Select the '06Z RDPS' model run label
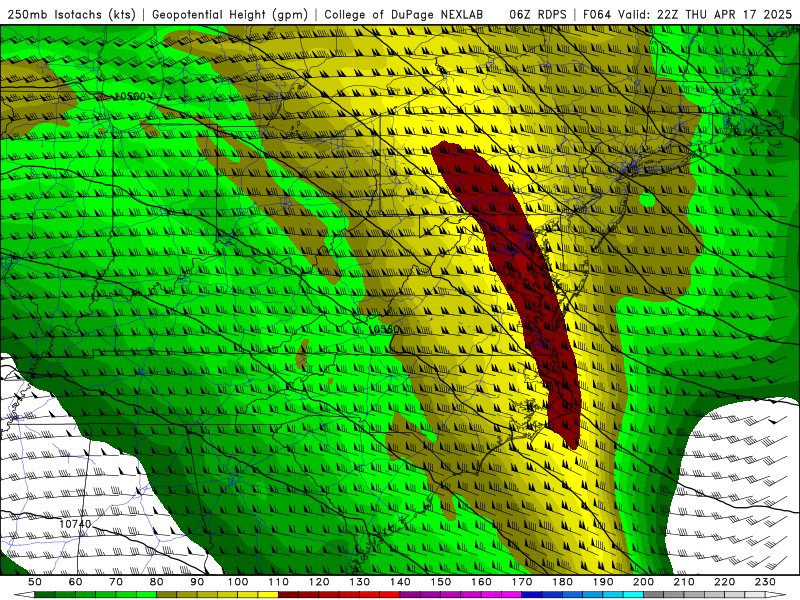The height and width of the screenshot is (600, 800). [537, 14]
